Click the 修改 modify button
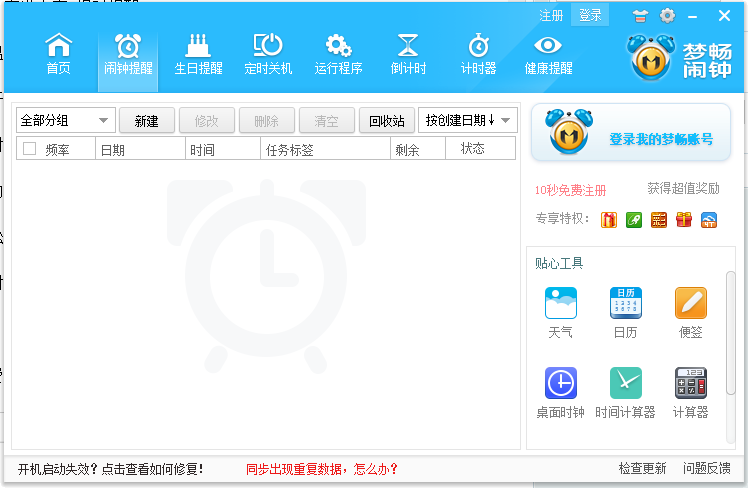 click(207, 121)
